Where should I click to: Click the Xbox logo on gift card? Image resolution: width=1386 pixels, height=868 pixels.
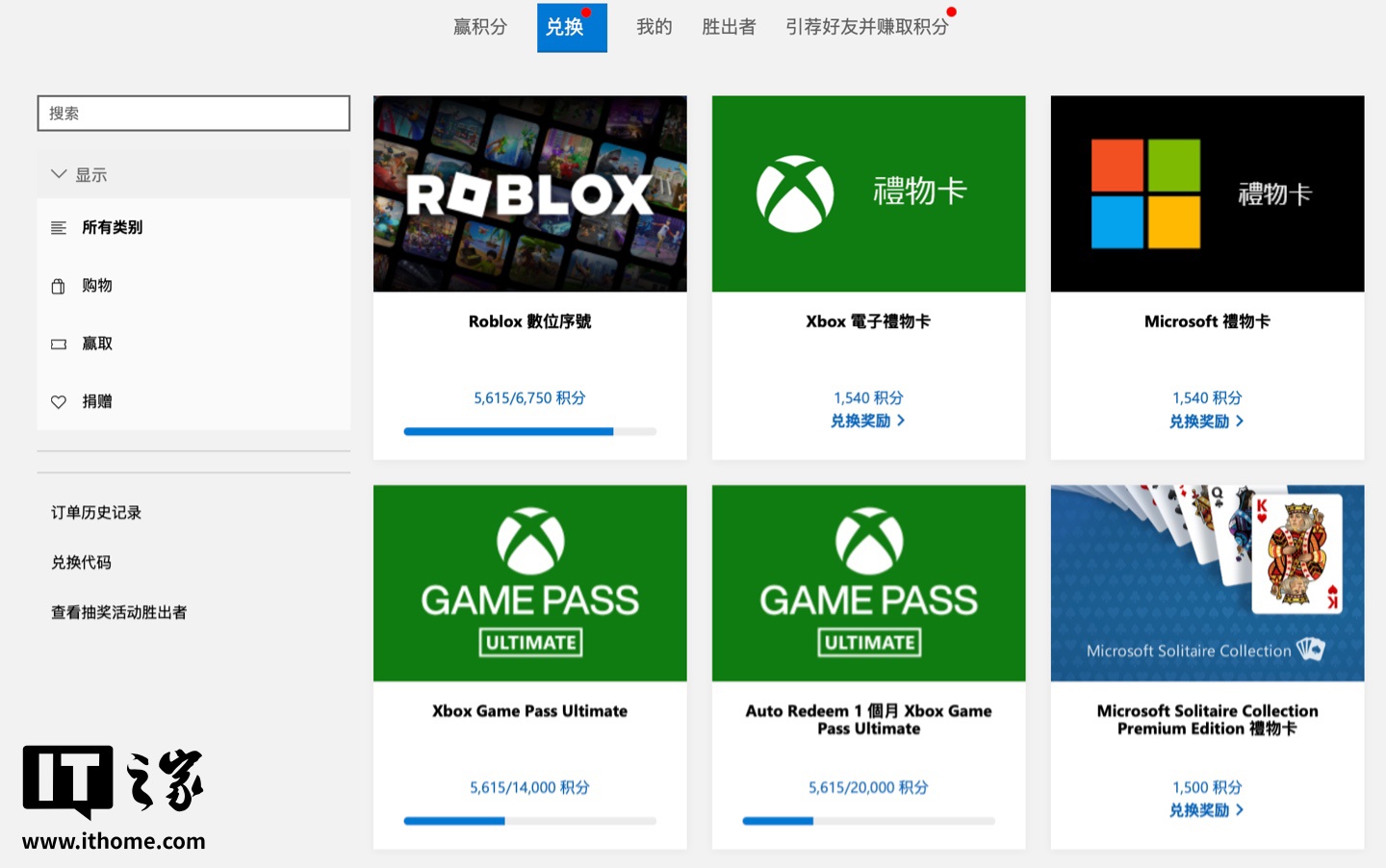[x=795, y=193]
